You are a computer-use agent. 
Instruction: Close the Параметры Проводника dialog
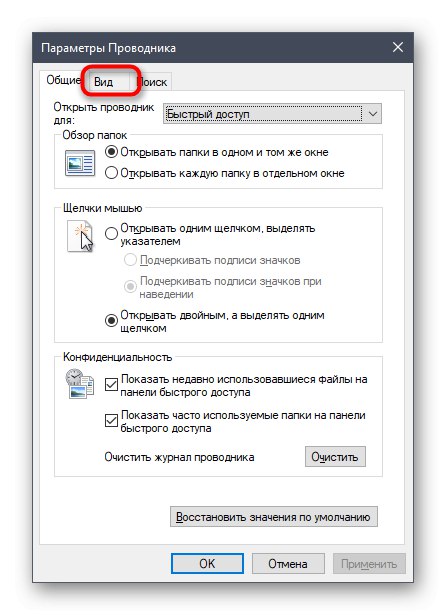[x=398, y=47]
